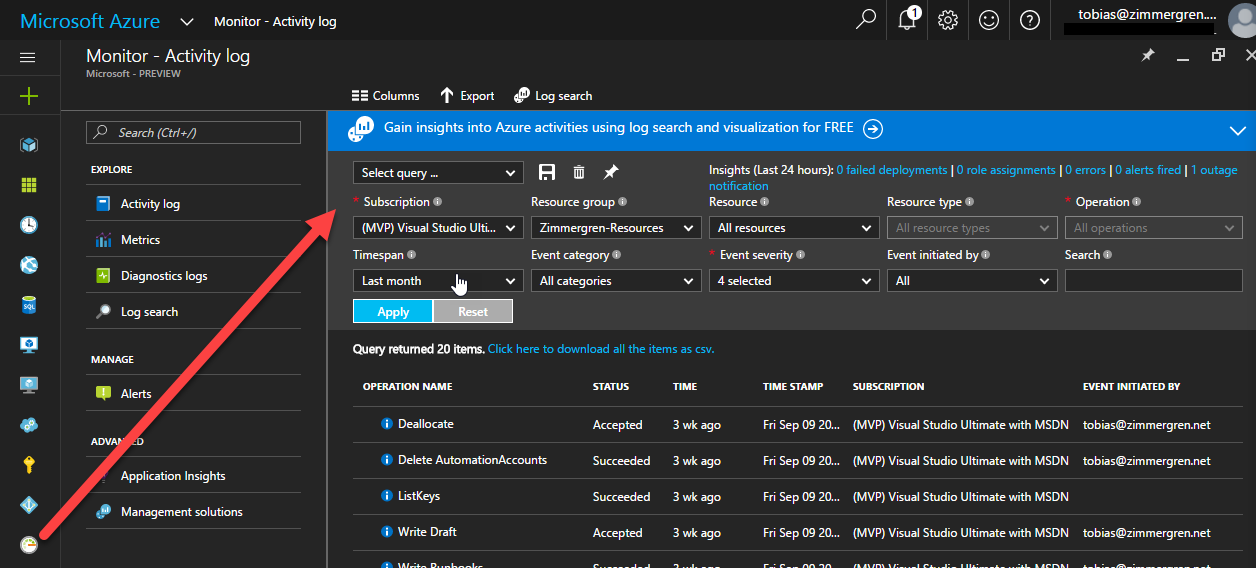Open the help question mark

[x=1029, y=20]
